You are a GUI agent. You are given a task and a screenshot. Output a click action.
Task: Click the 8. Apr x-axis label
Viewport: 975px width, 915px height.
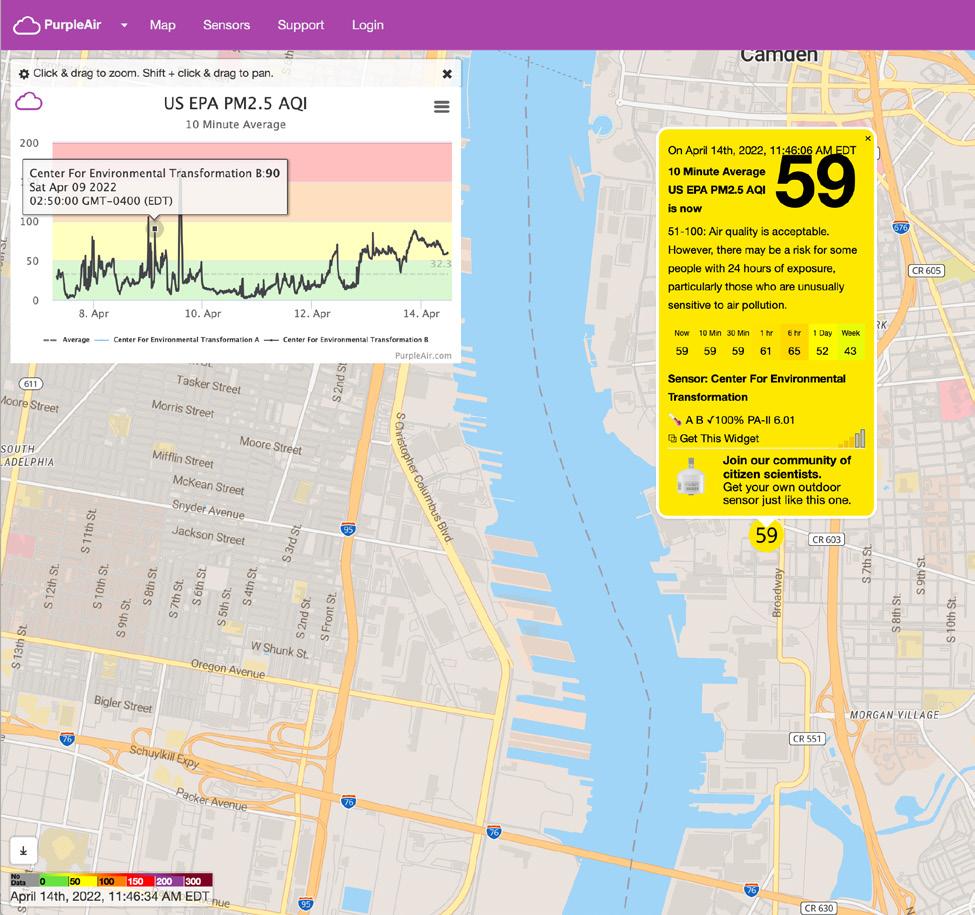pos(93,314)
